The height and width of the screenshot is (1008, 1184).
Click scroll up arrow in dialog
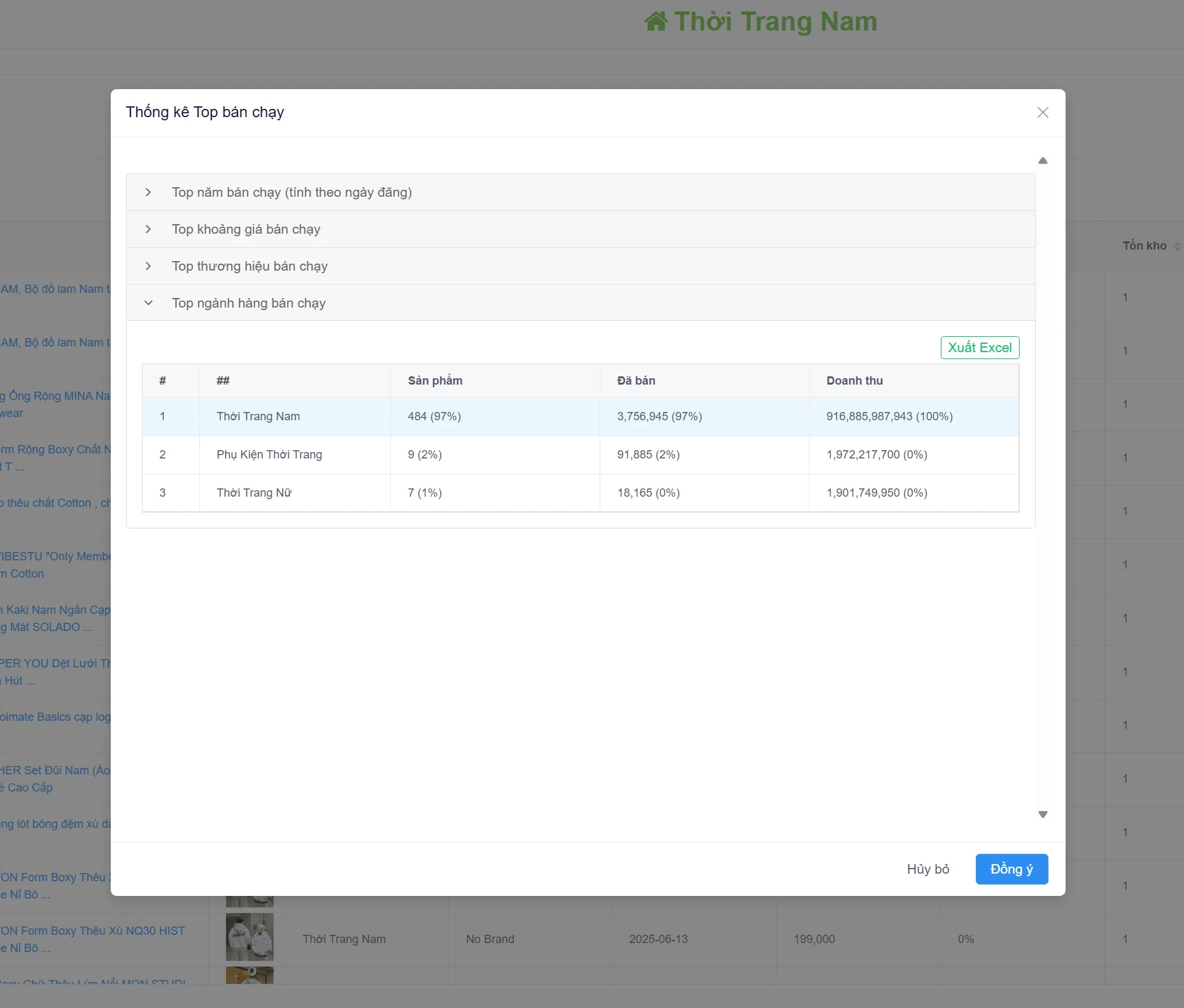1043,160
